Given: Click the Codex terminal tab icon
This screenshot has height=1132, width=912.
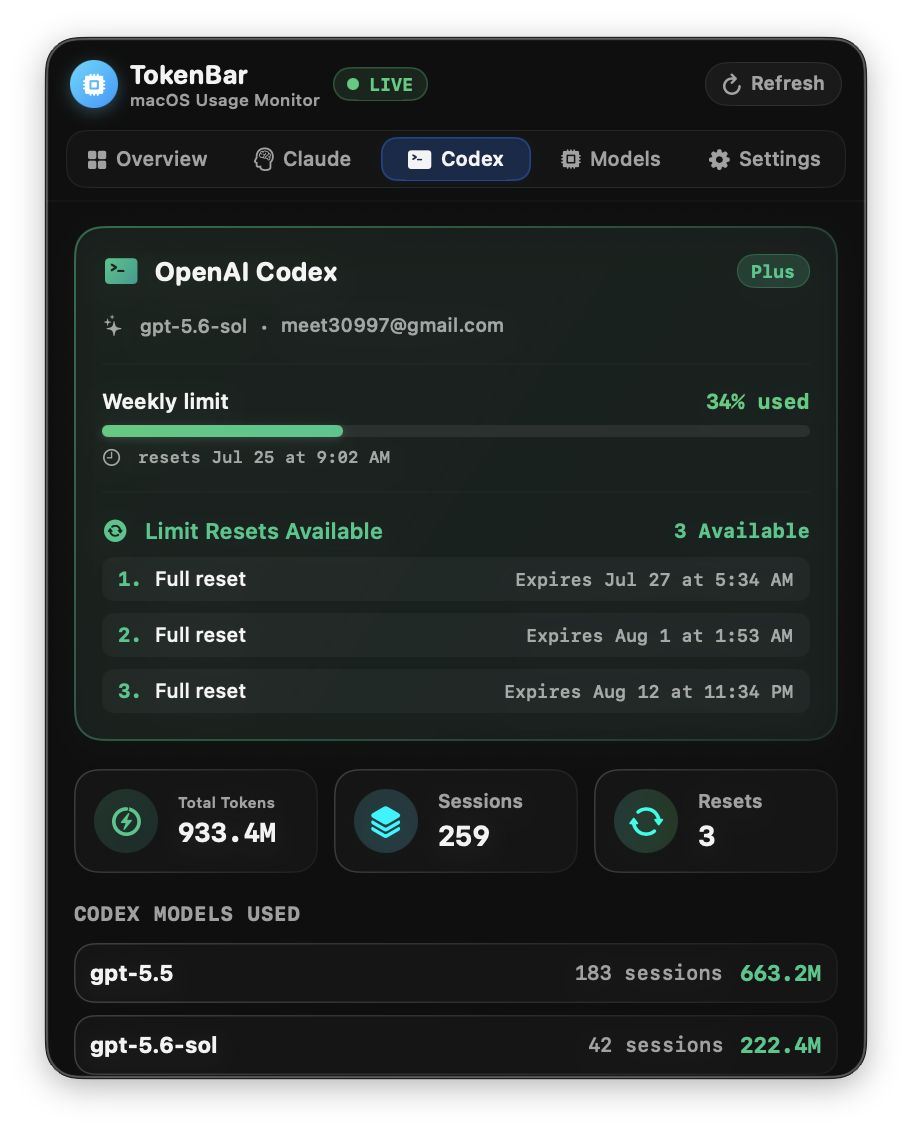Looking at the screenshot, I should coord(420,160).
